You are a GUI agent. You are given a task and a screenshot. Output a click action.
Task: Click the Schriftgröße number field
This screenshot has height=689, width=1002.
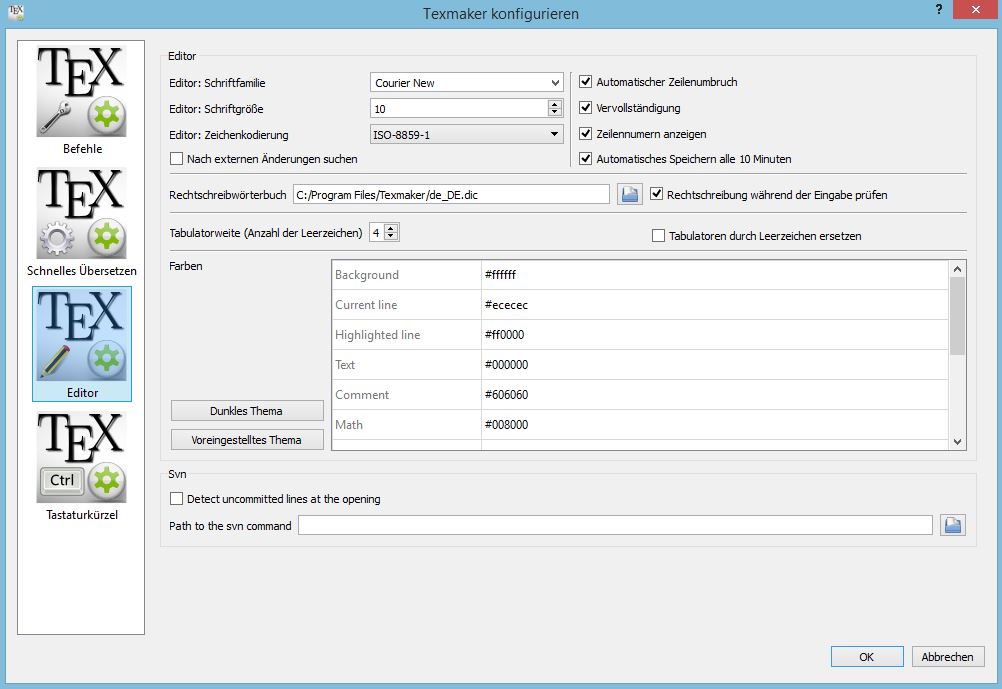(x=459, y=109)
